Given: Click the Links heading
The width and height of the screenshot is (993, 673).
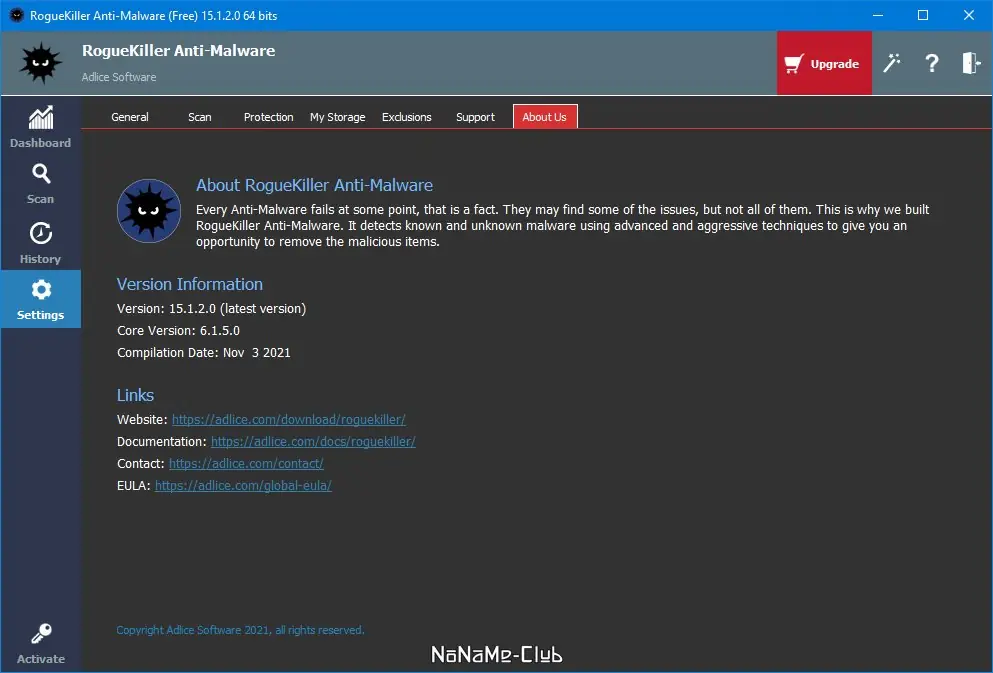Looking at the screenshot, I should [x=135, y=395].
